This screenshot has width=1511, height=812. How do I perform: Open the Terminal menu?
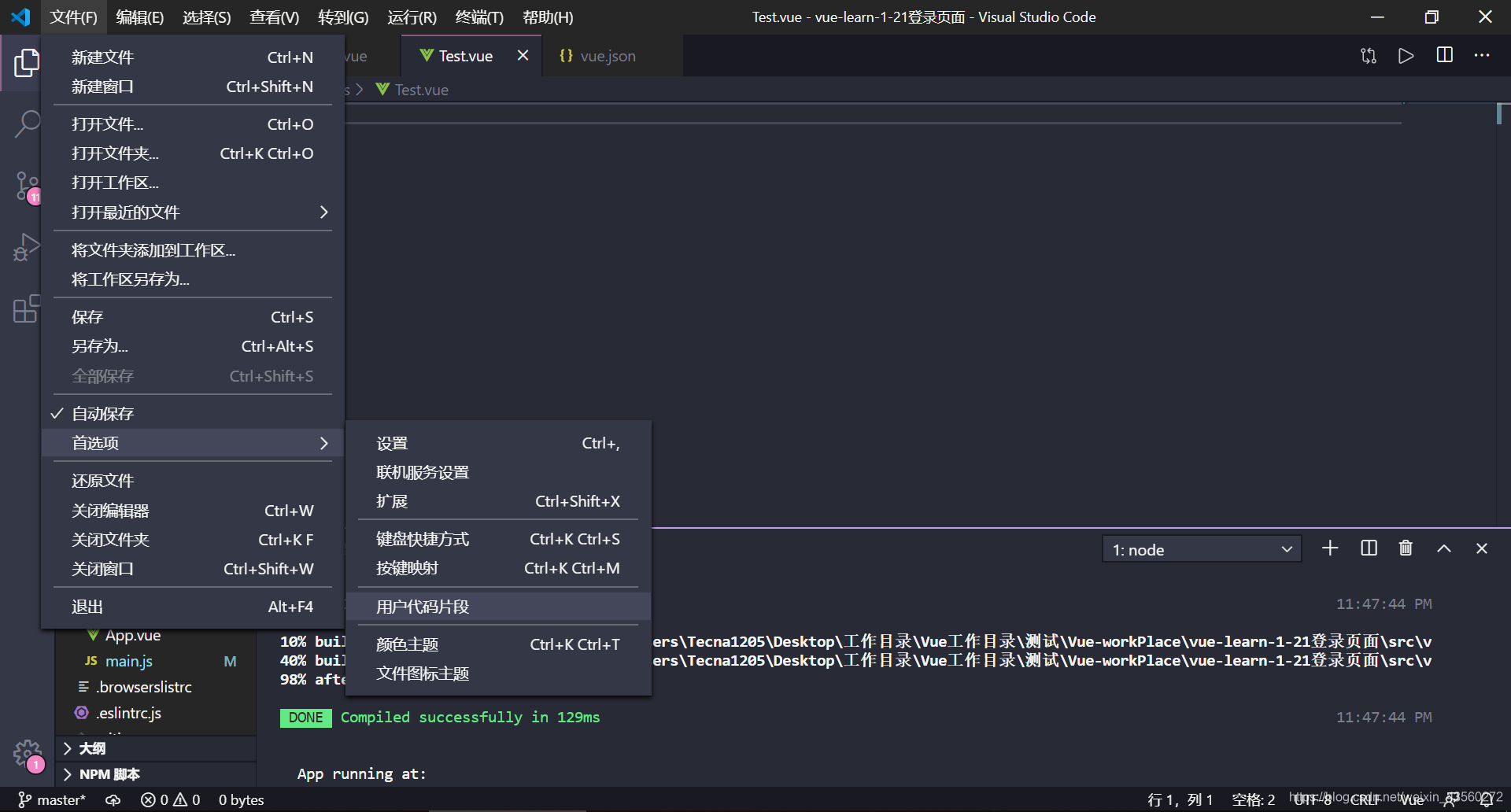(x=479, y=17)
